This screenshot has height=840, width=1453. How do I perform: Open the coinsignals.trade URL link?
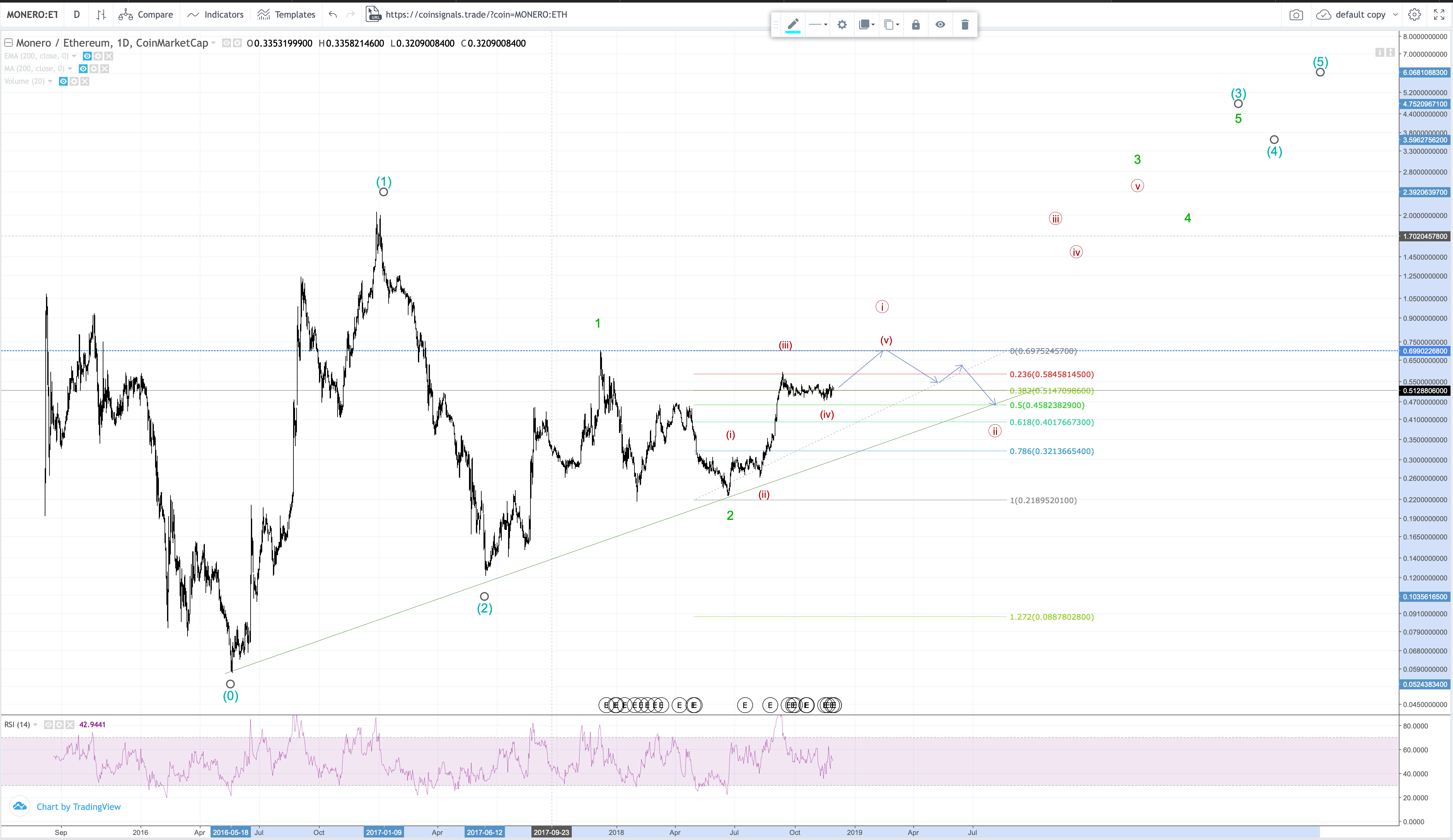476,14
